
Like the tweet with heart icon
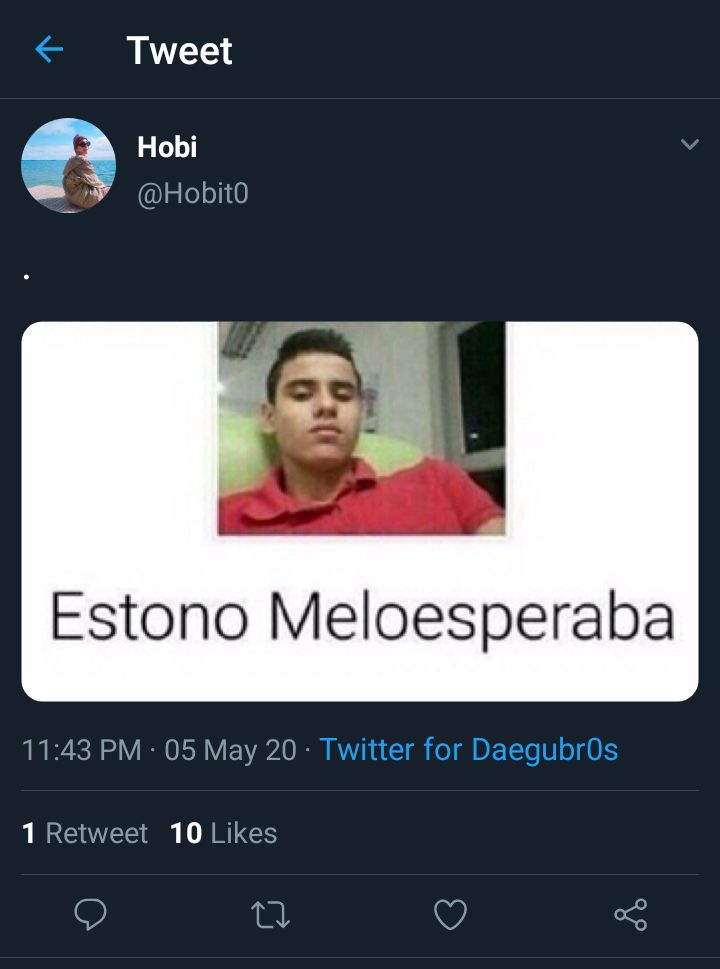pyautogui.click(x=451, y=915)
